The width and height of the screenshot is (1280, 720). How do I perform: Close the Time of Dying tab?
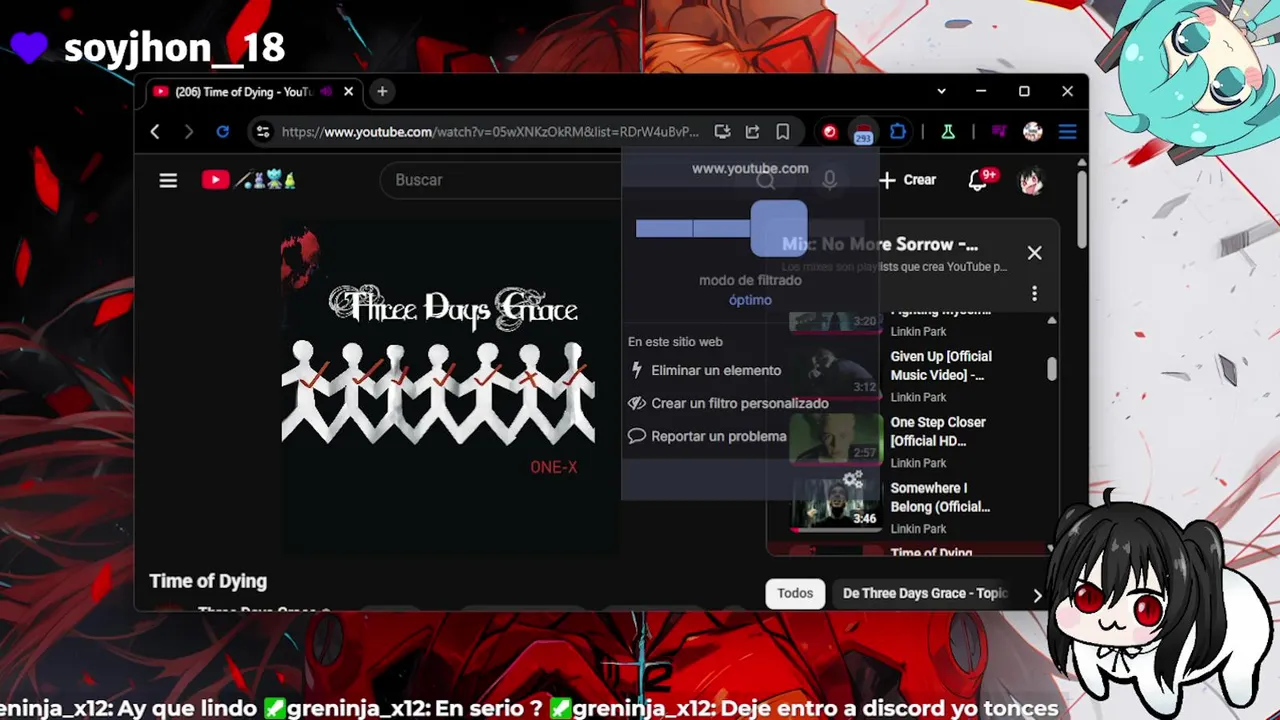point(348,91)
